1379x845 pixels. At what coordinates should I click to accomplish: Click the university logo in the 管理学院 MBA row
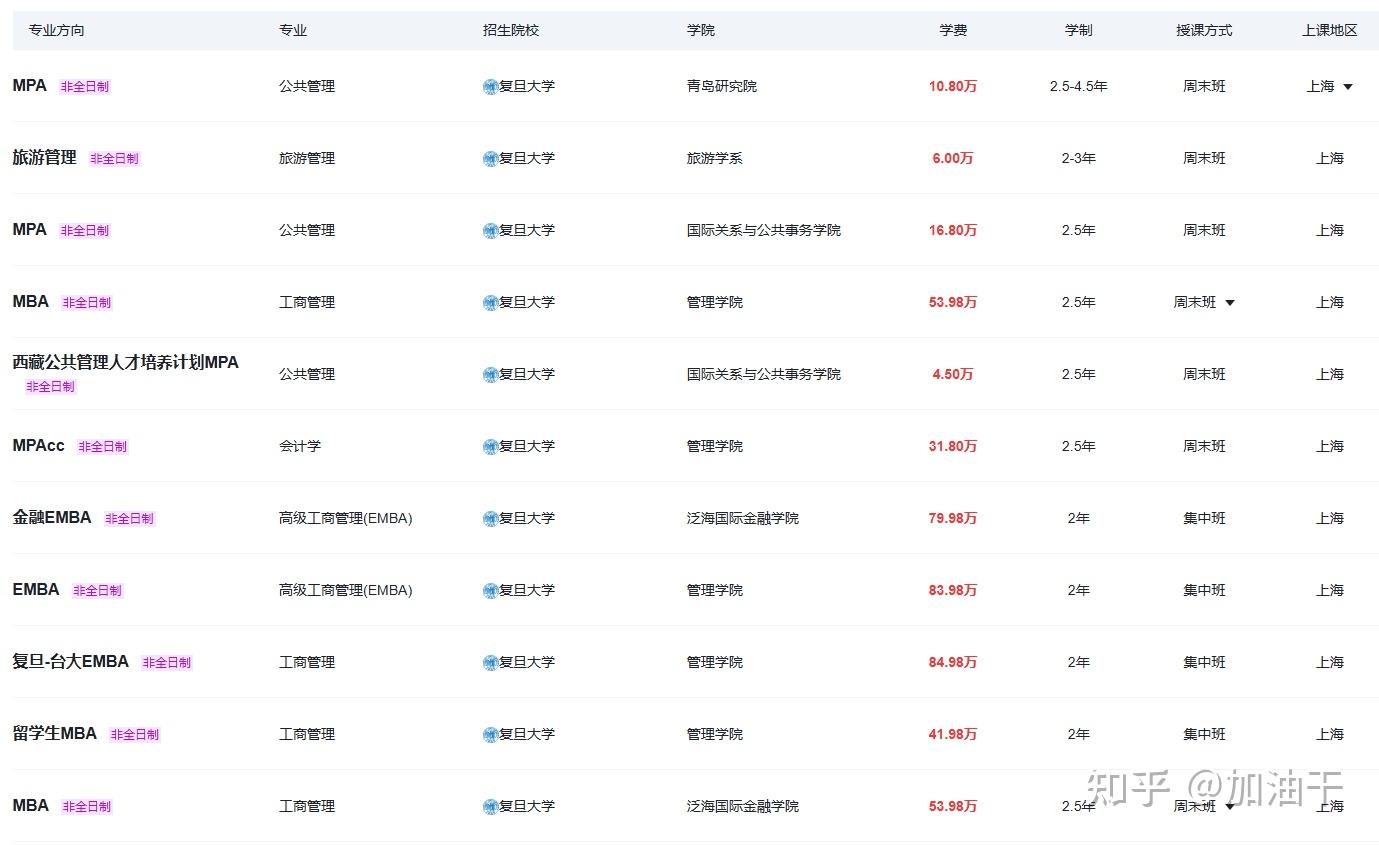click(490, 303)
